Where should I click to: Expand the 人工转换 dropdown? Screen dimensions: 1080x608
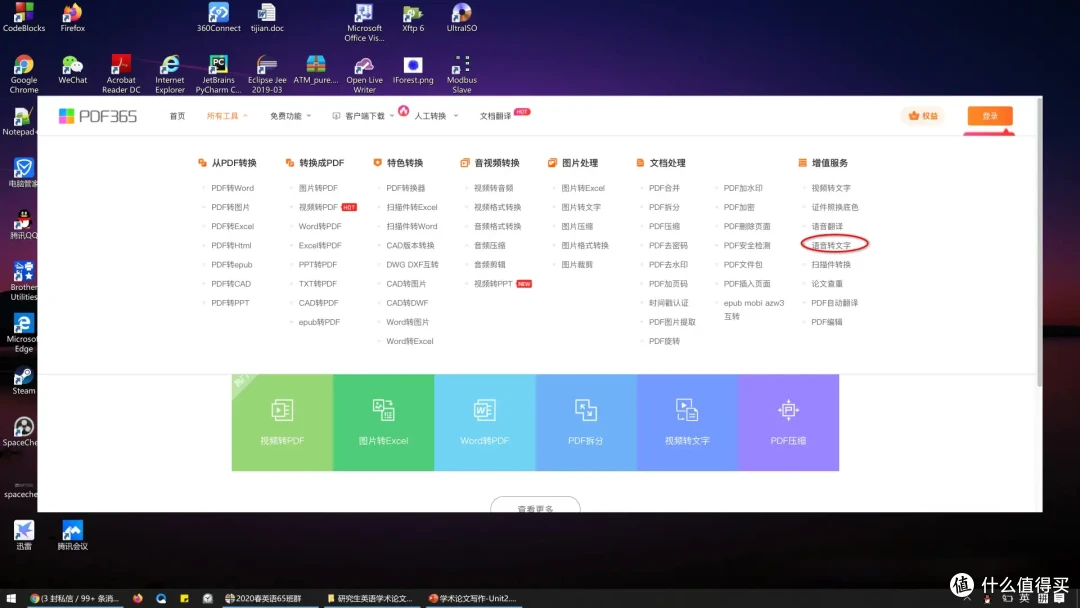coord(435,116)
